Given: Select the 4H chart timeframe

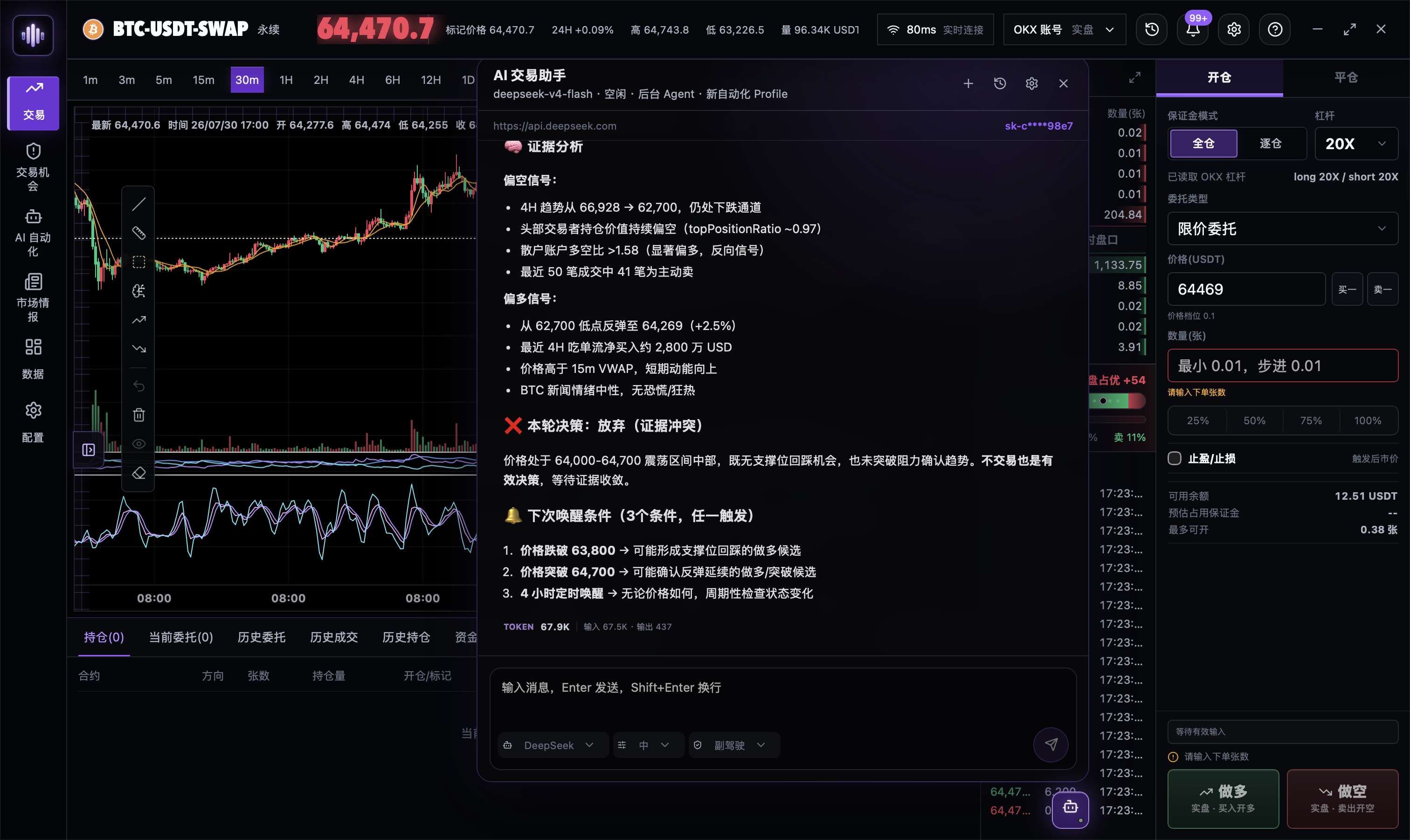Looking at the screenshot, I should (356, 80).
